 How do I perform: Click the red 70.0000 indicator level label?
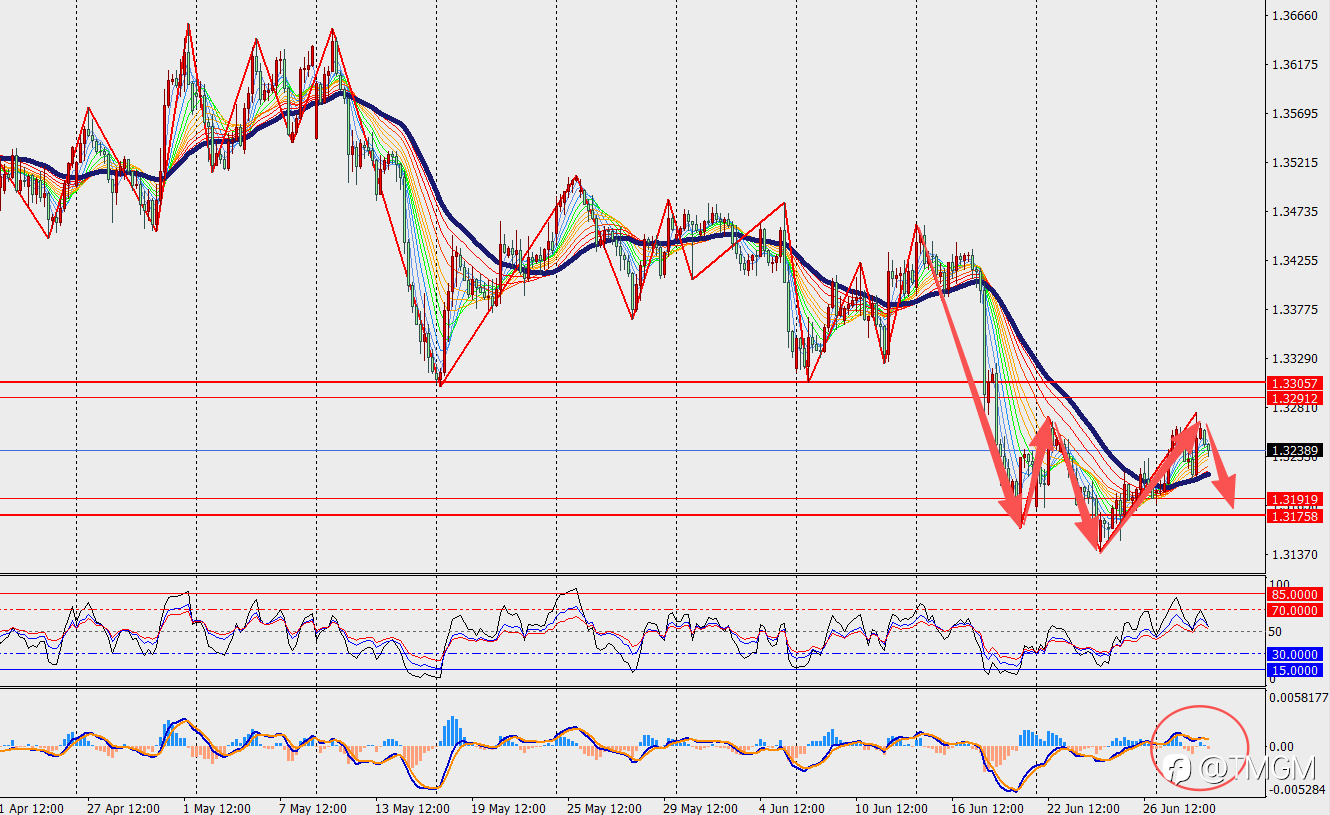pos(1293,610)
